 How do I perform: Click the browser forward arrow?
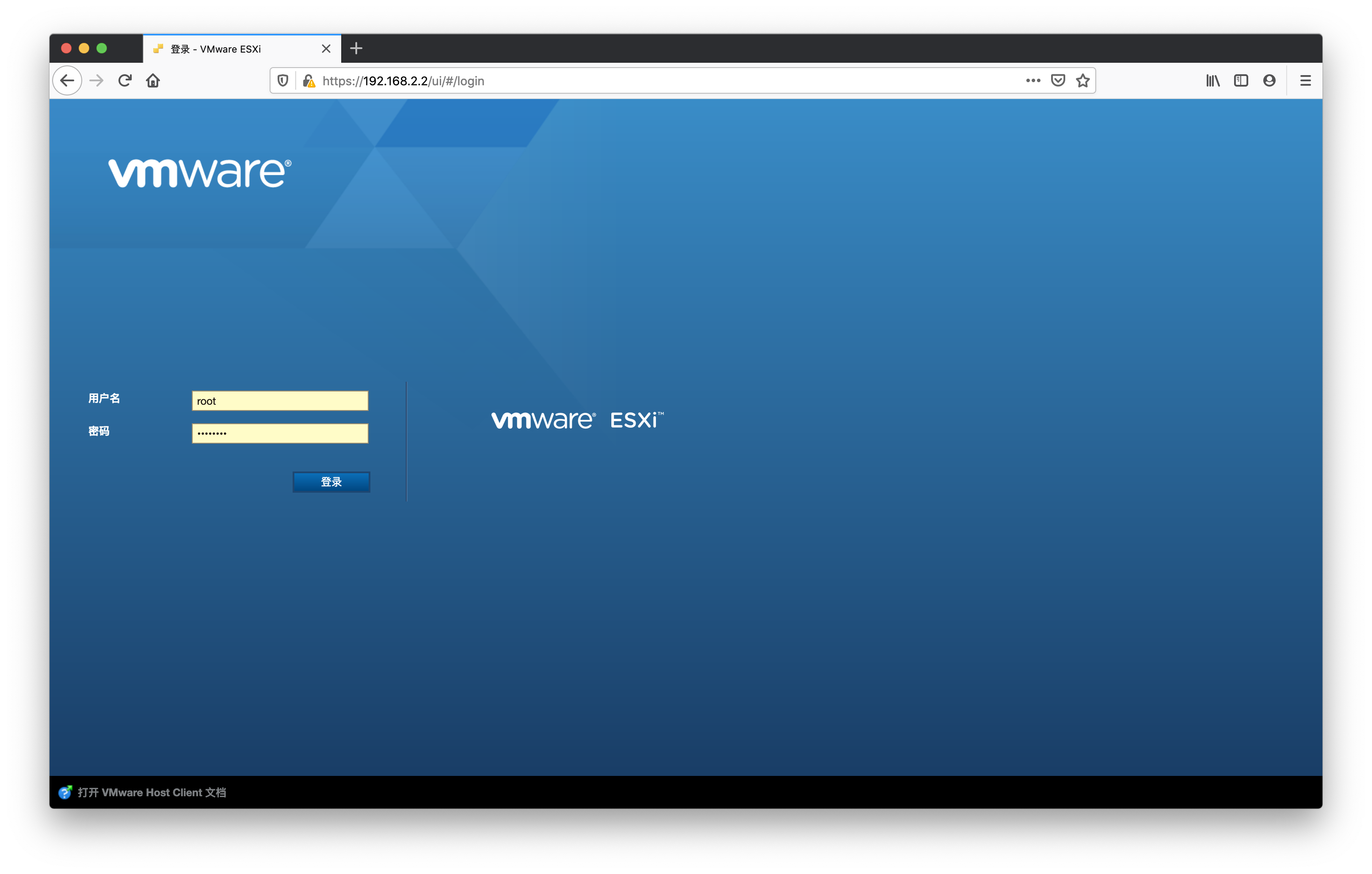coord(97,81)
